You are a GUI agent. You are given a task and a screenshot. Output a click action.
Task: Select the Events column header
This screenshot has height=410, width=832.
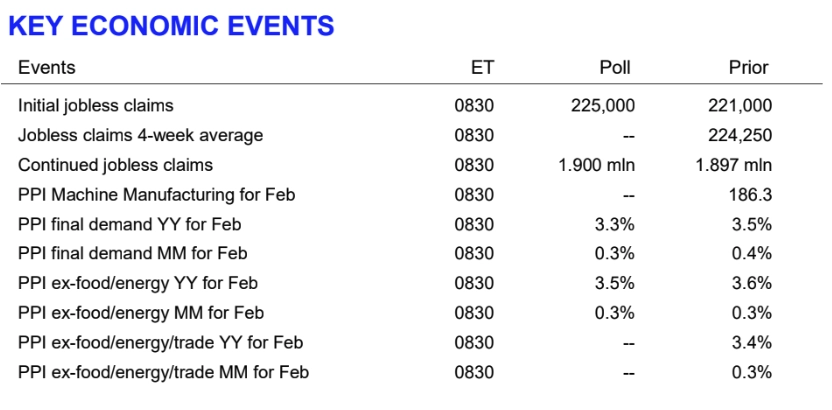click(46, 68)
